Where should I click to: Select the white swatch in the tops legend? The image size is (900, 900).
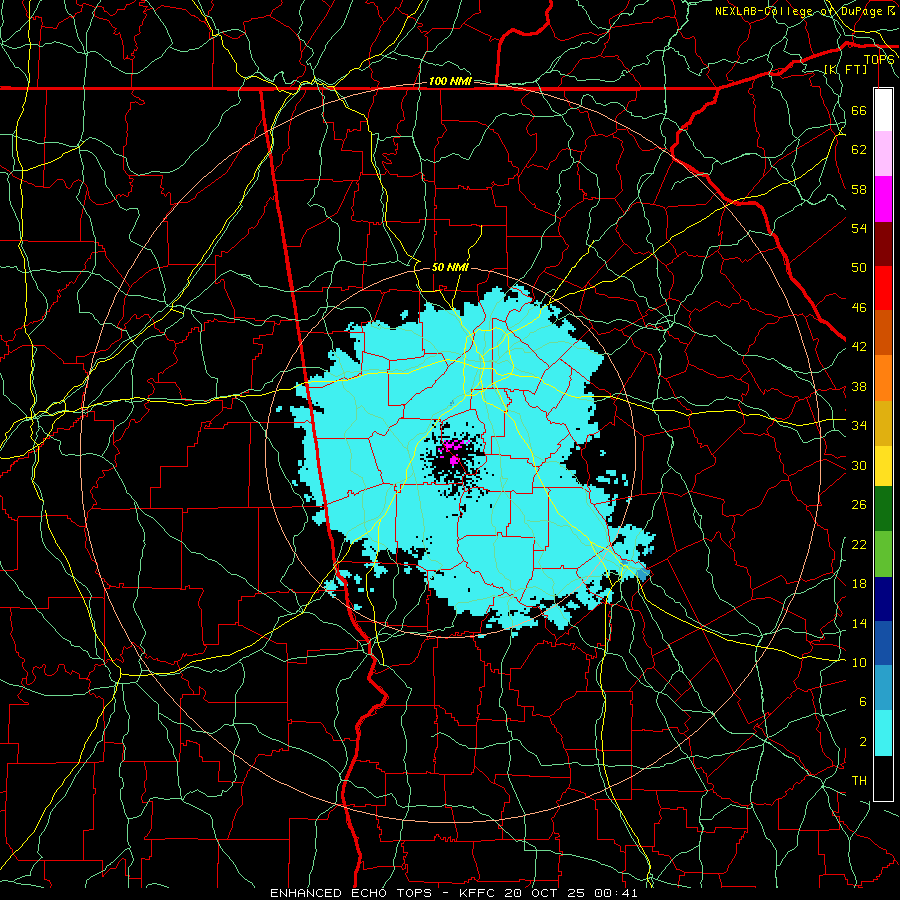tap(883, 110)
